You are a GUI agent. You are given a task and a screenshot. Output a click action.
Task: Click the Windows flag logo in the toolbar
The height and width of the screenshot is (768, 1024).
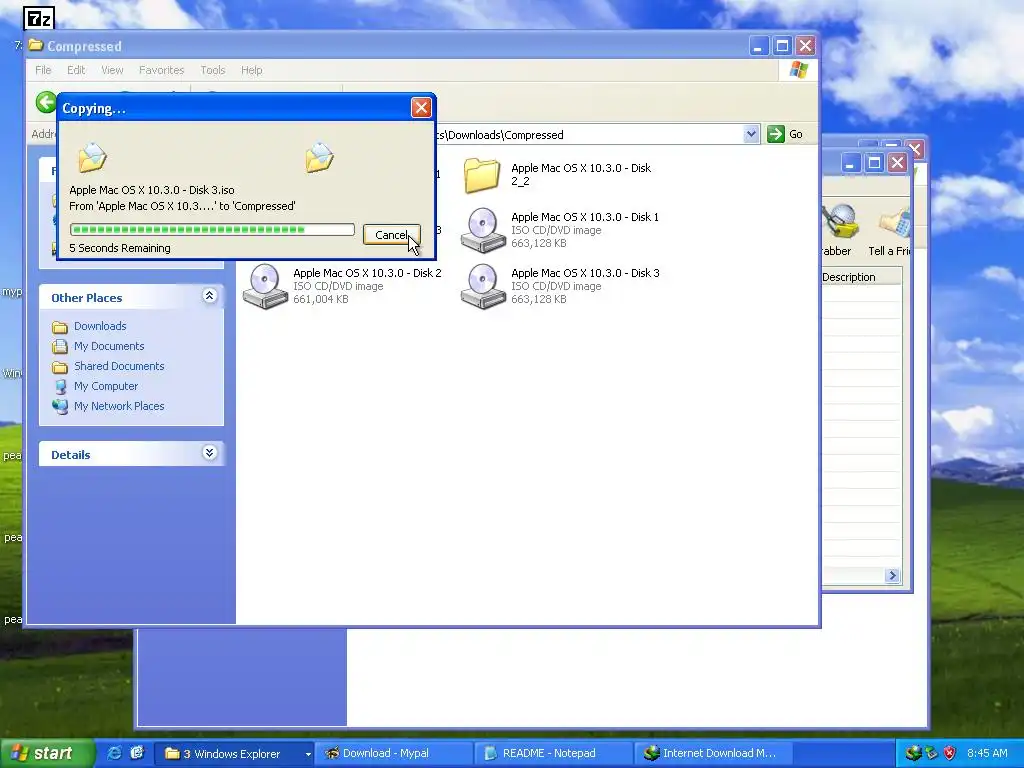coord(798,70)
